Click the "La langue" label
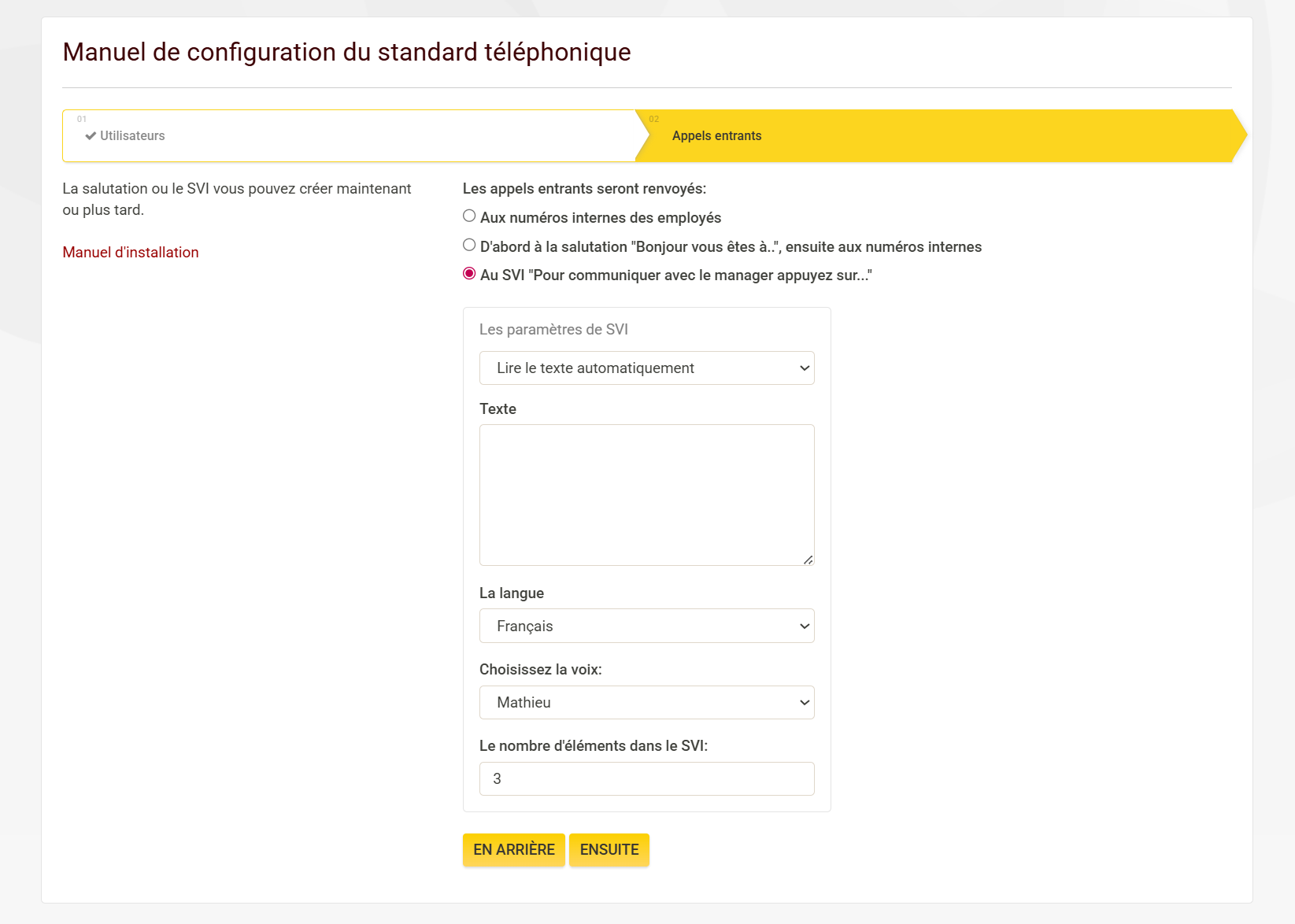This screenshot has width=1295, height=924. point(512,593)
